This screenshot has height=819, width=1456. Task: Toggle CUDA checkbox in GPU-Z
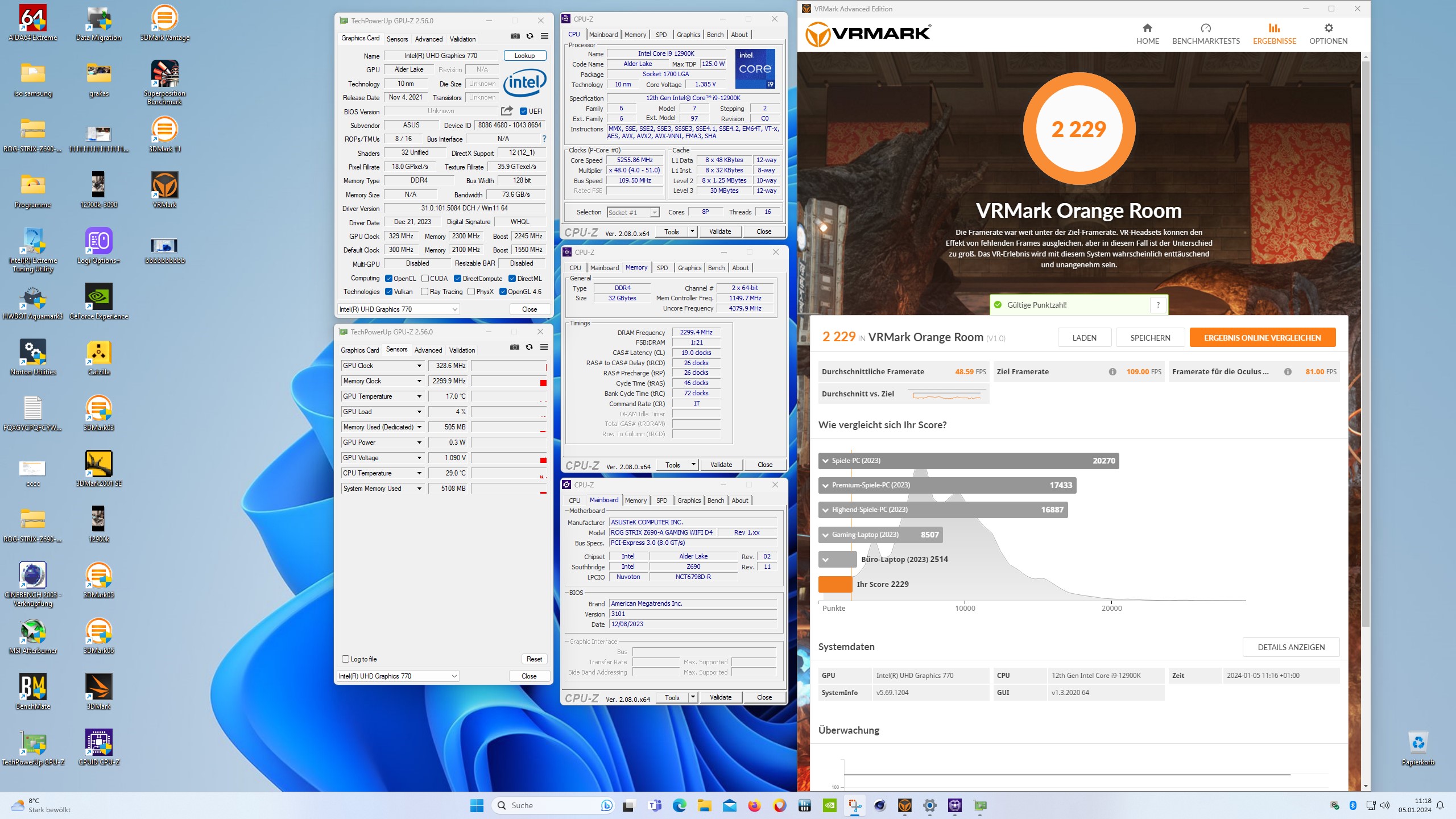pos(425,279)
